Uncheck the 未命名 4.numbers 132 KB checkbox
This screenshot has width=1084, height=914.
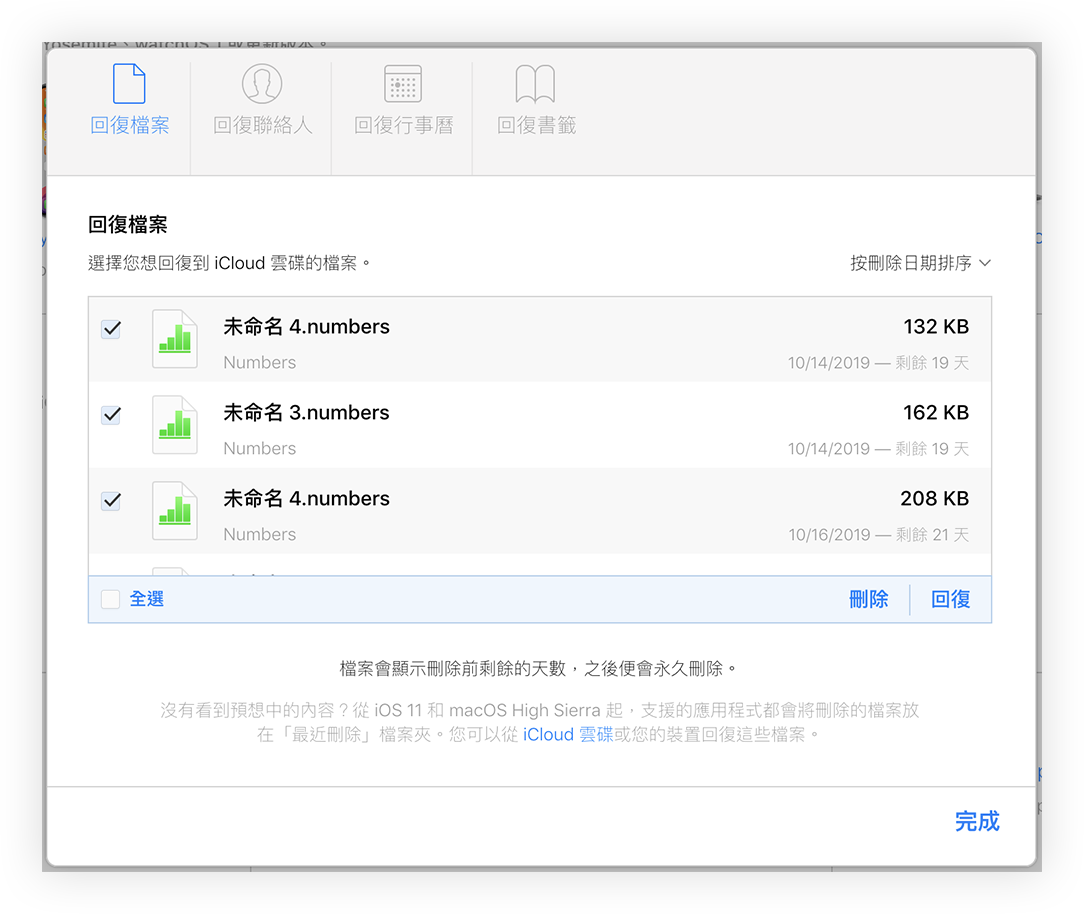pyautogui.click(x=111, y=329)
